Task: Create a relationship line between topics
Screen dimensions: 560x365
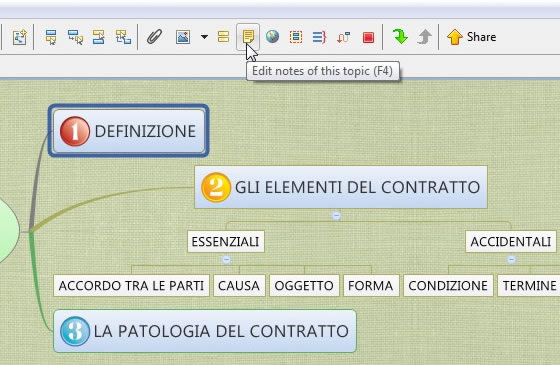Action: pyautogui.click(x=343, y=37)
